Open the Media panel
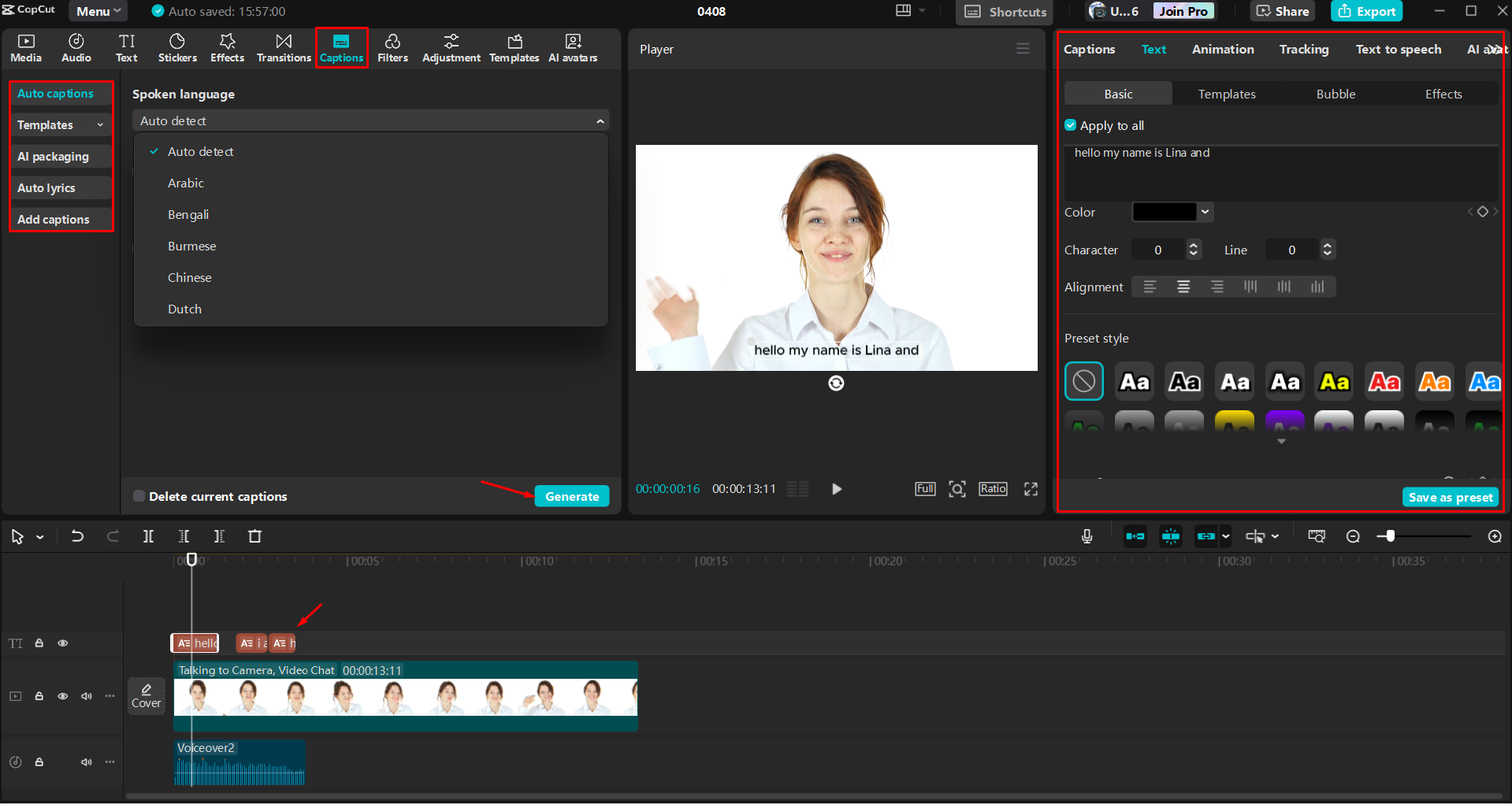This screenshot has height=804, width=1512. (25, 47)
